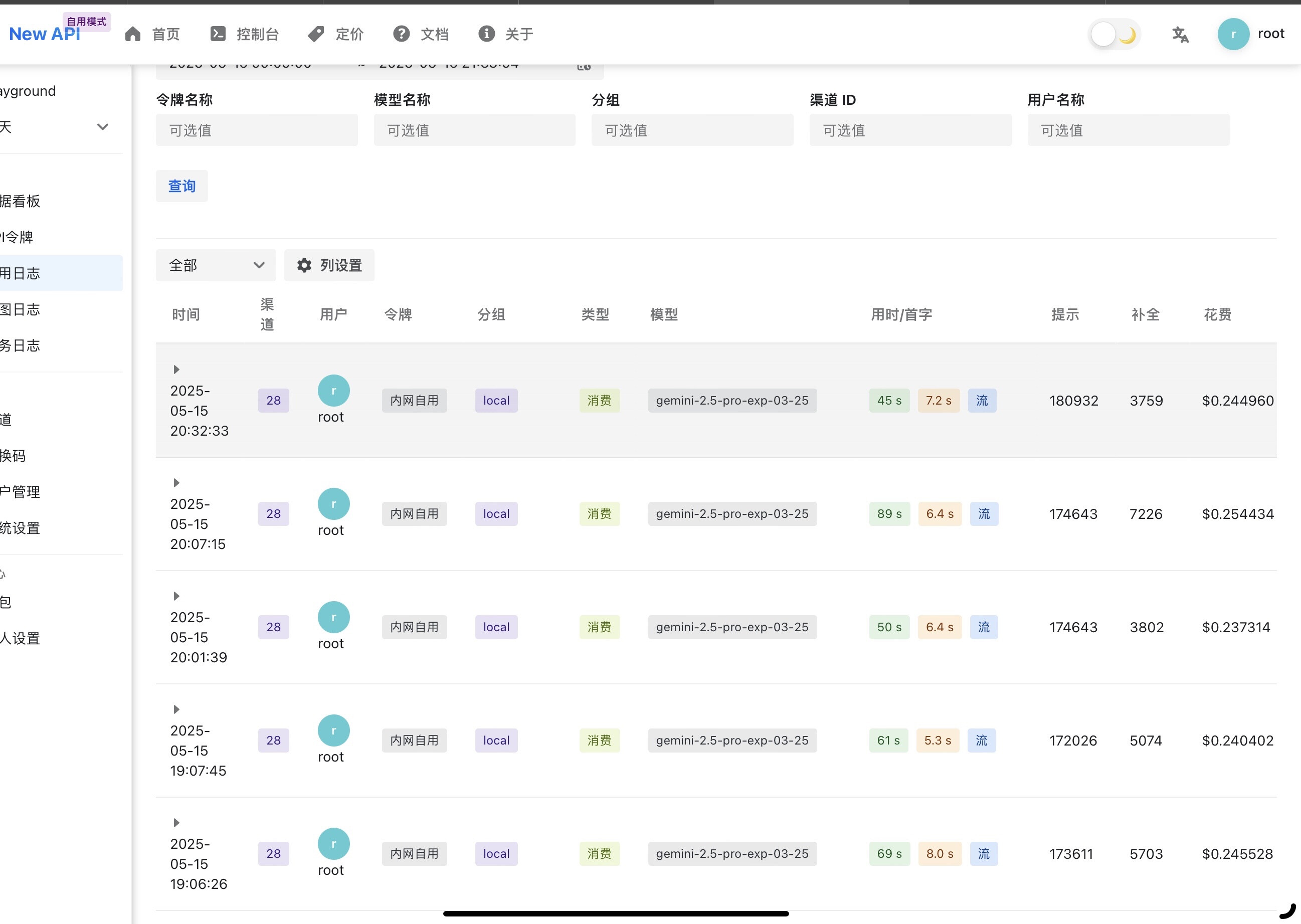Click the New API logo link
Screen dimensions: 1301x924
tap(45, 34)
